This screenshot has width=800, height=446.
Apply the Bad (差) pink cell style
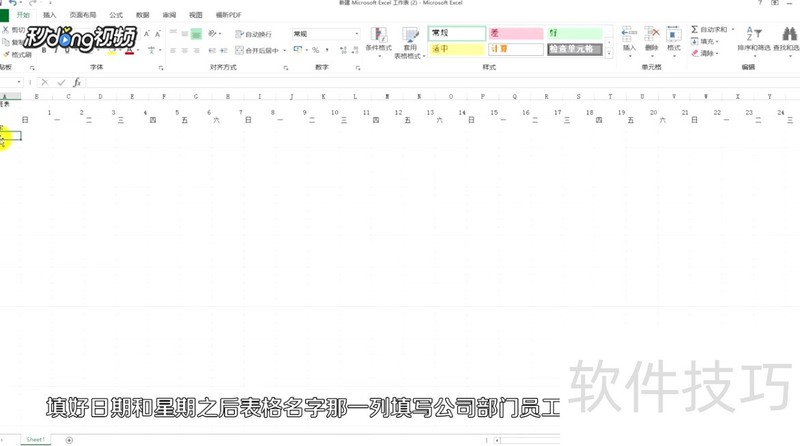pyautogui.click(x=516, y=33)
